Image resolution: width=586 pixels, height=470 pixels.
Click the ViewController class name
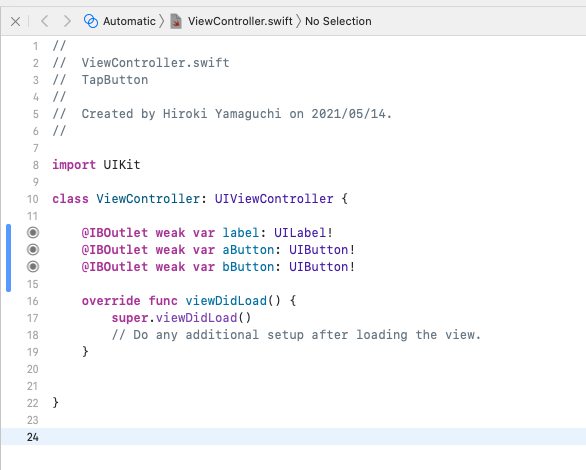click(x=148, y=199)
